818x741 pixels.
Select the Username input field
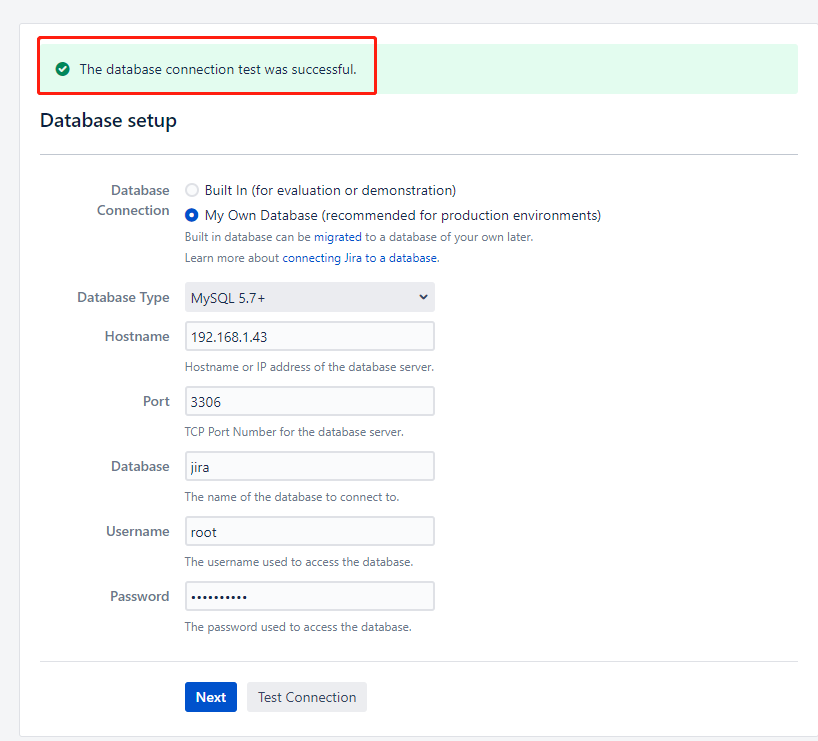(x=309, y=531)
